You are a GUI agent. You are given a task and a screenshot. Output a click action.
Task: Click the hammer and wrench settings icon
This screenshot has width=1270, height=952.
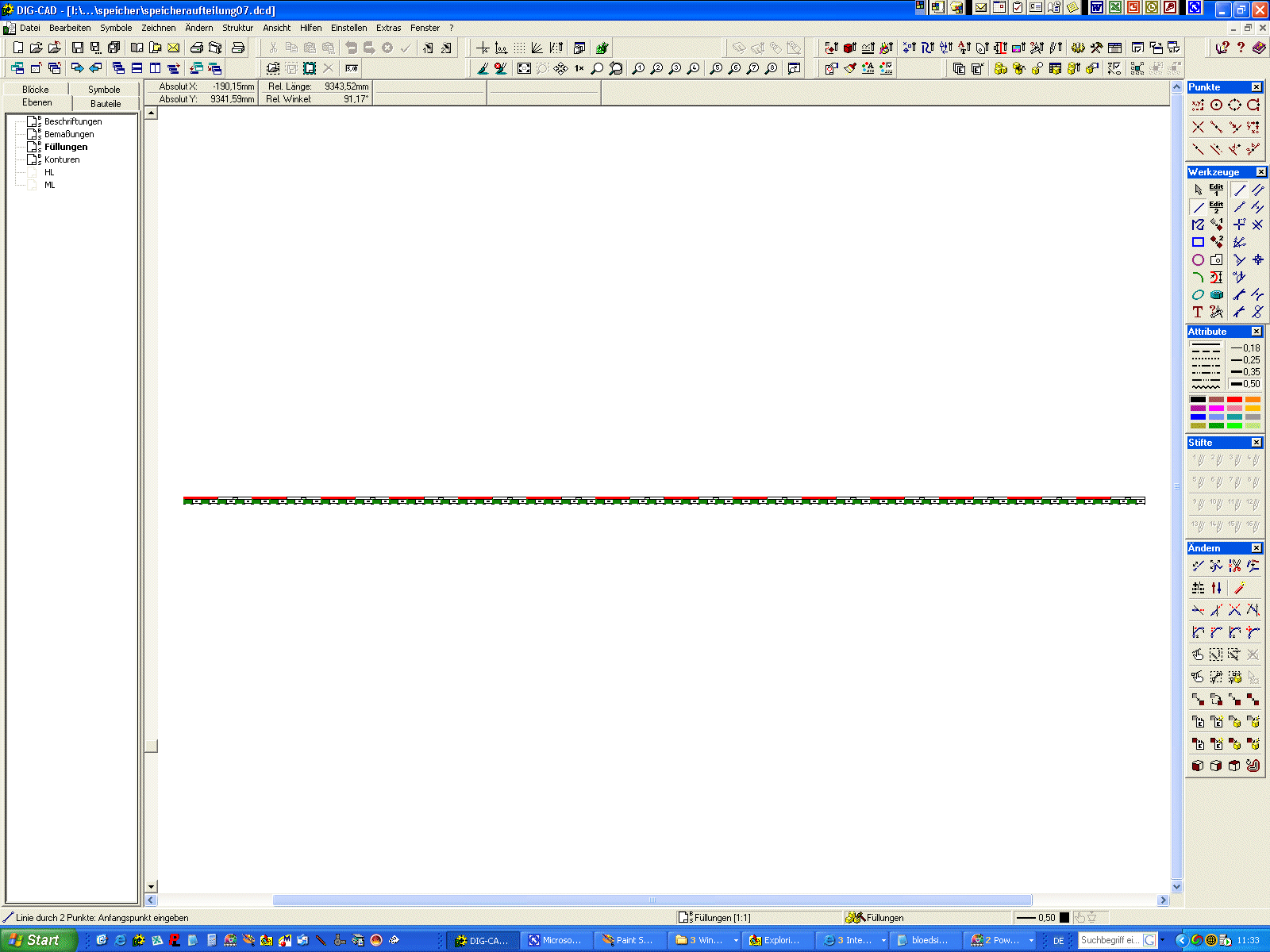click(1096, 48)
